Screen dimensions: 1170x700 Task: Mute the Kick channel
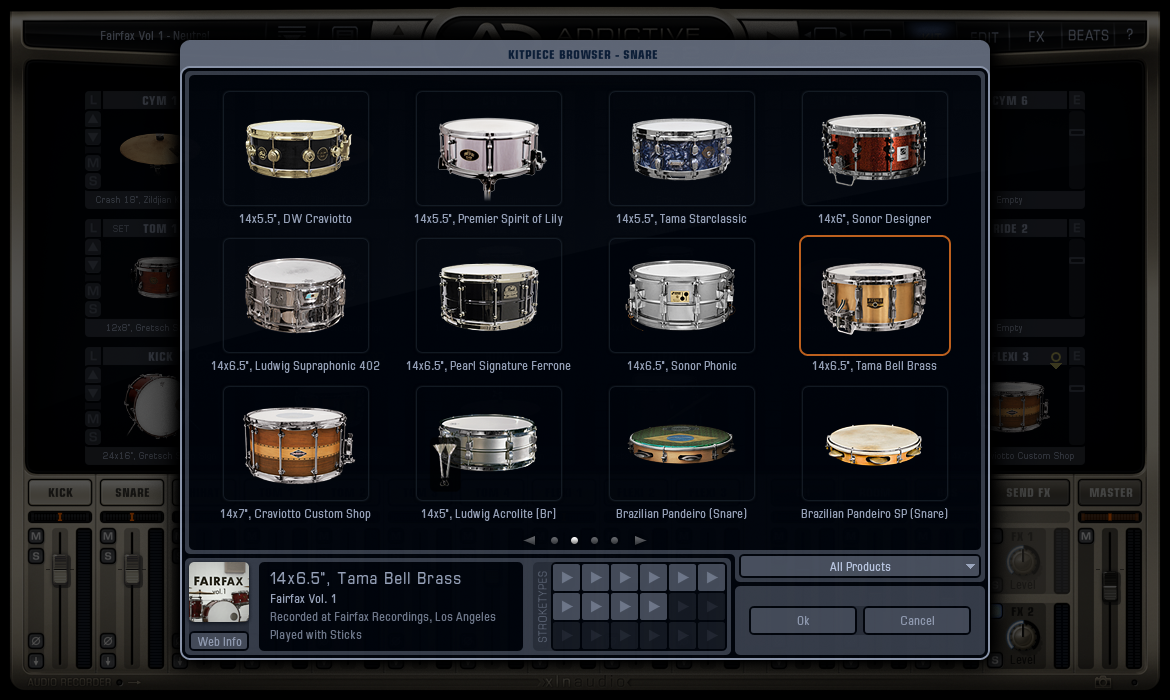pos(36,537)
